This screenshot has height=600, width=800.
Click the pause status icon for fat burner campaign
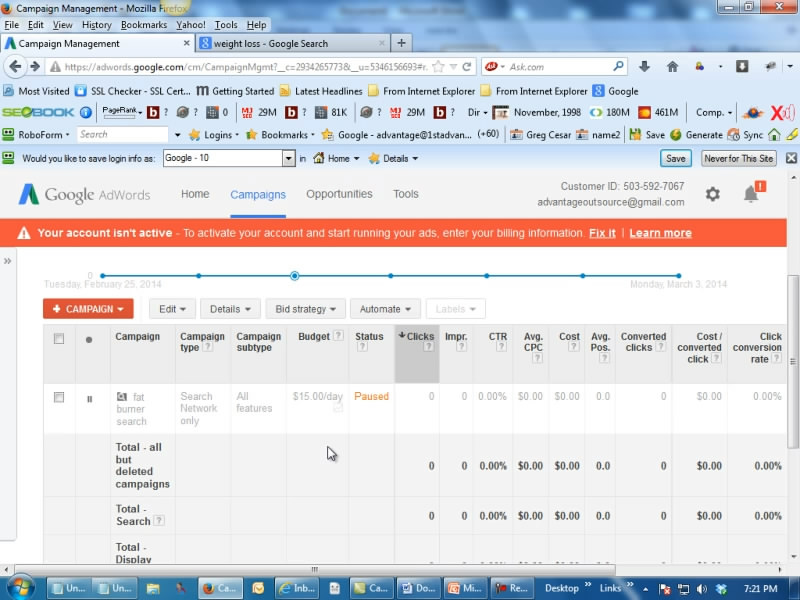point(89,398)
